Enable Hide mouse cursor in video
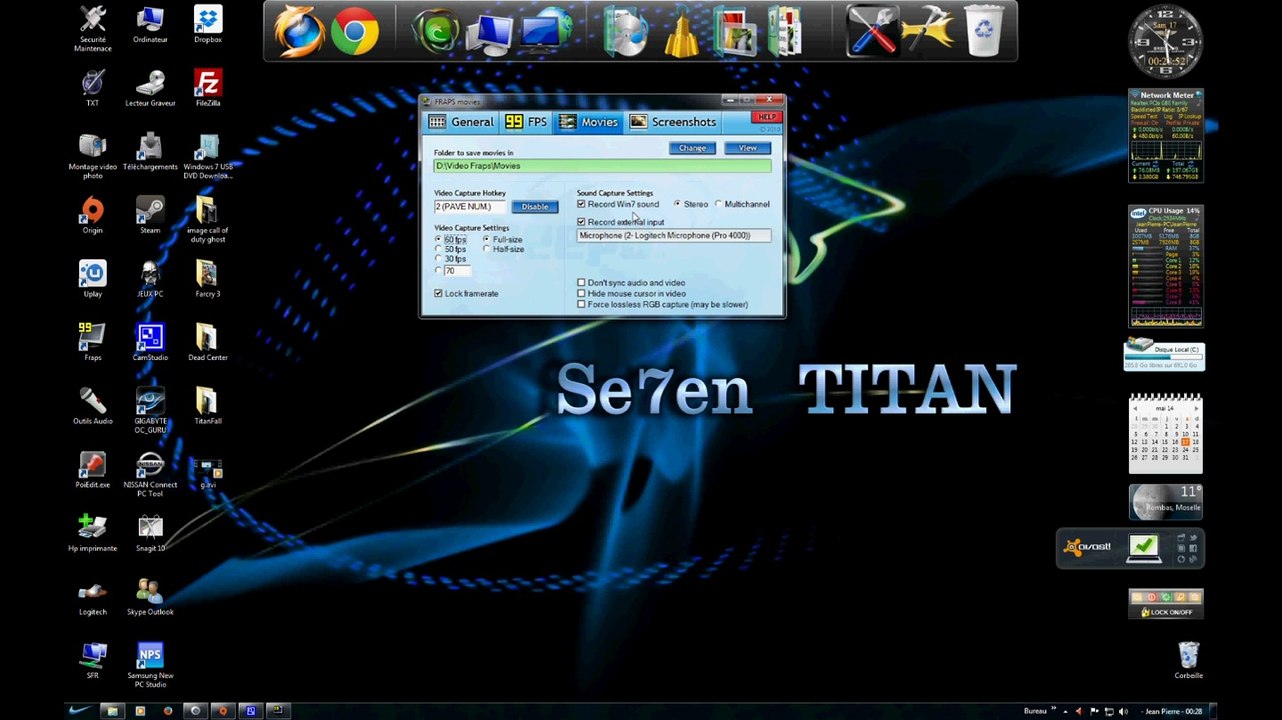This screenshot has height=720, width=1282. (x=581, y=294)
